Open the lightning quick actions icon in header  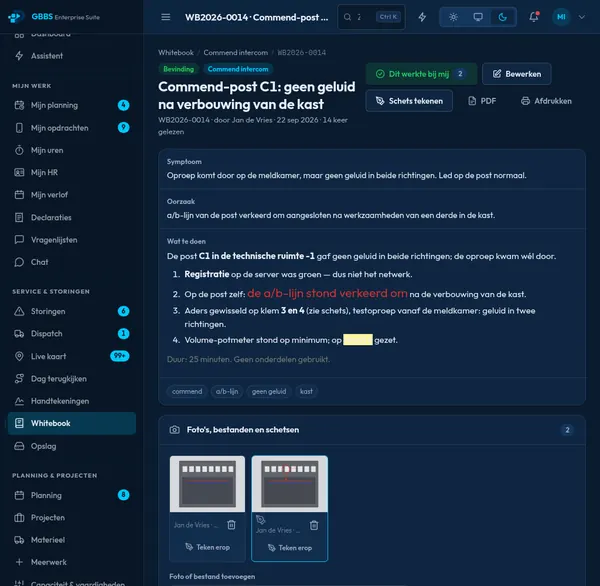(422, 17)
